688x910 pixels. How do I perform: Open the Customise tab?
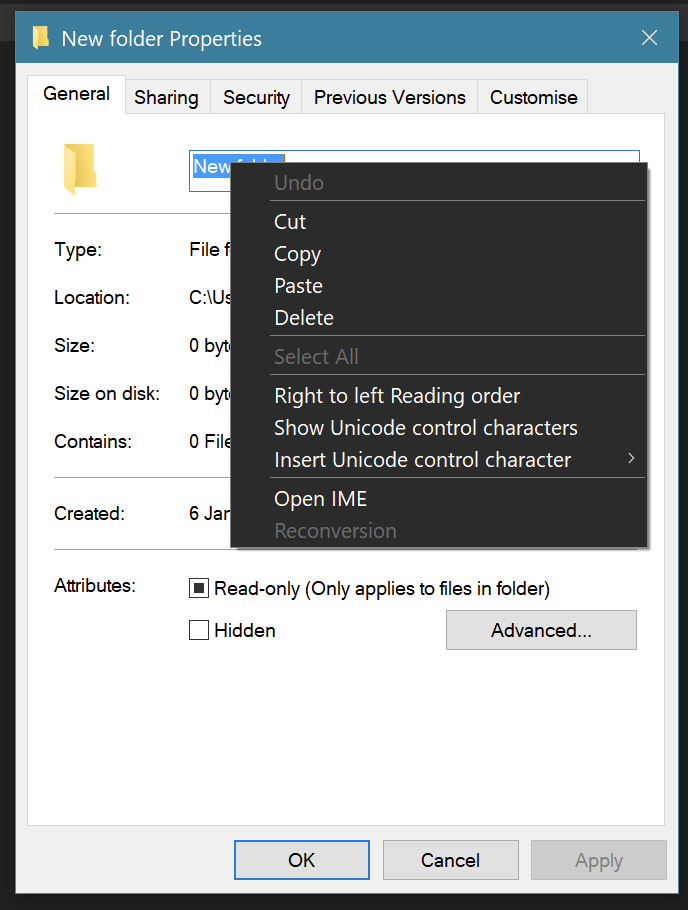click(533, 97)
